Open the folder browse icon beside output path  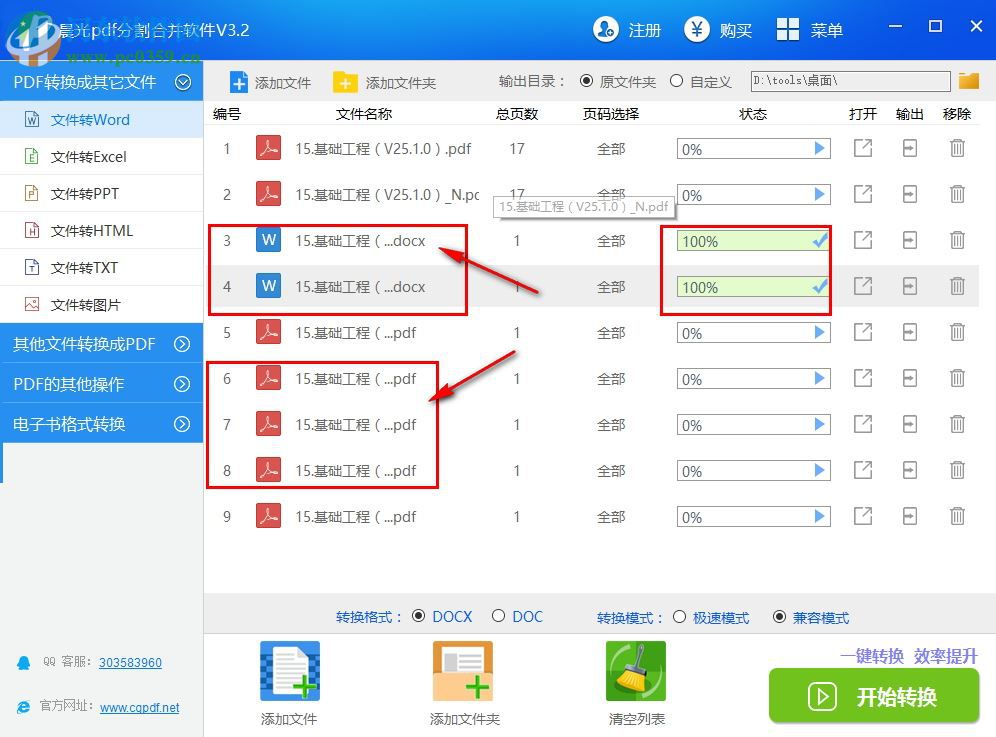point(968,81)
